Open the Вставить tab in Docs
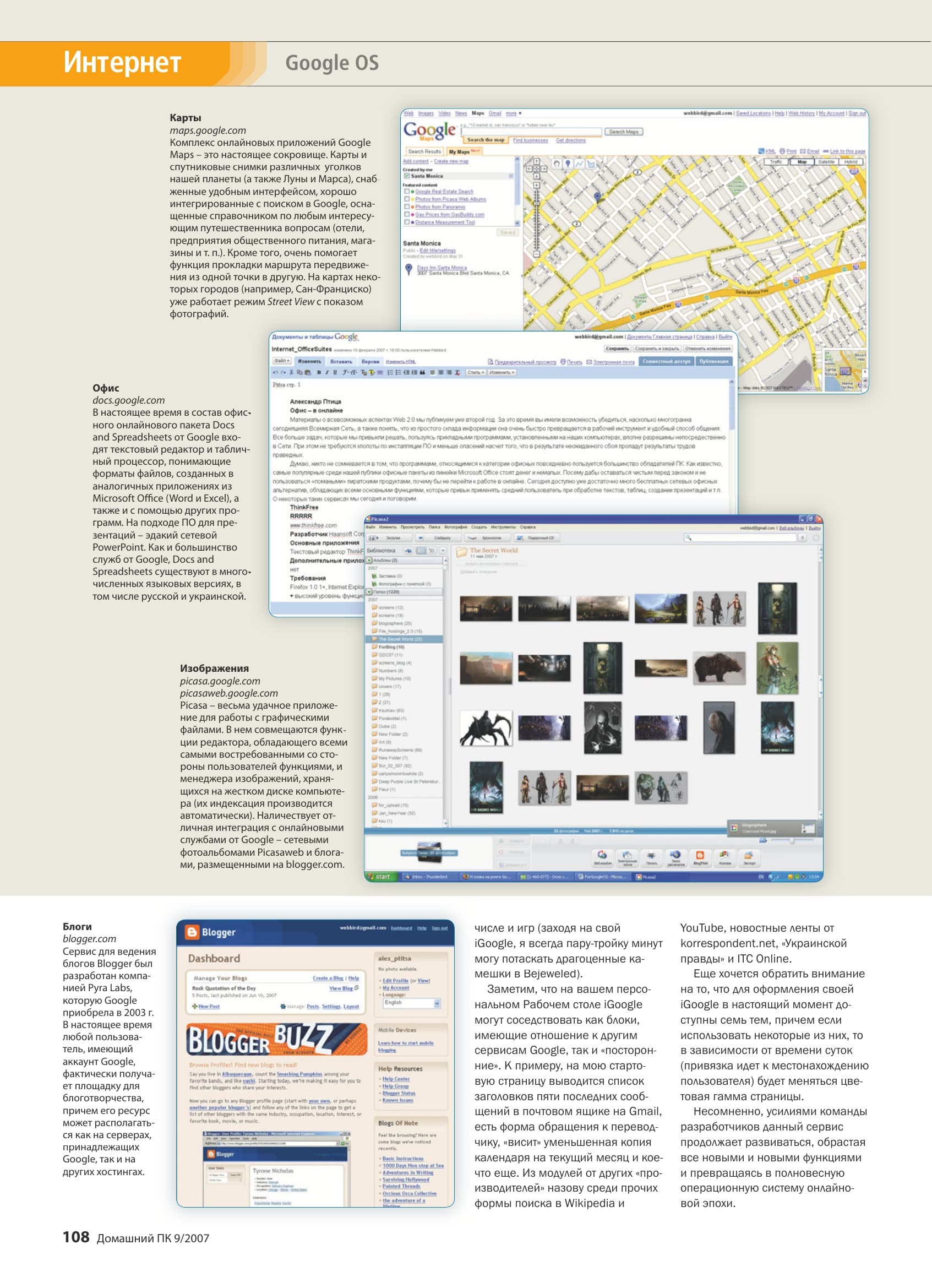 [x=341, y=362]
